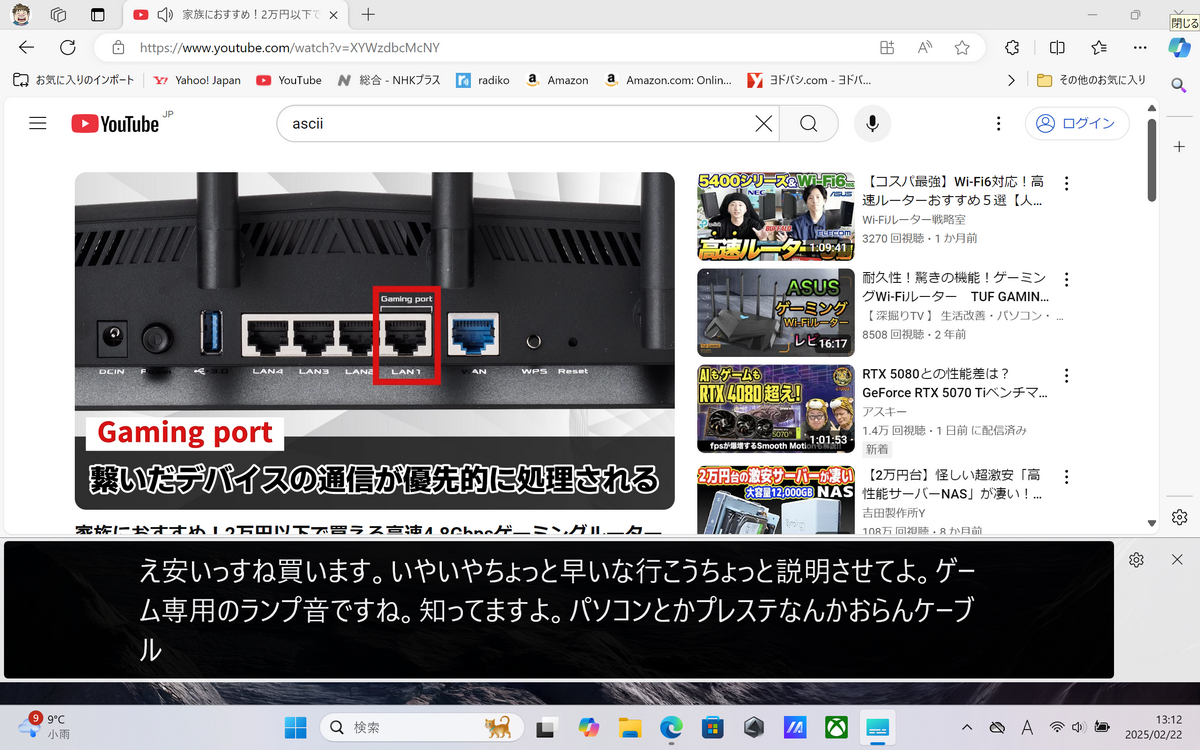1200x750 pixels.
Task: Open the Amazon.com: Online bookmark
Action: 668,80
